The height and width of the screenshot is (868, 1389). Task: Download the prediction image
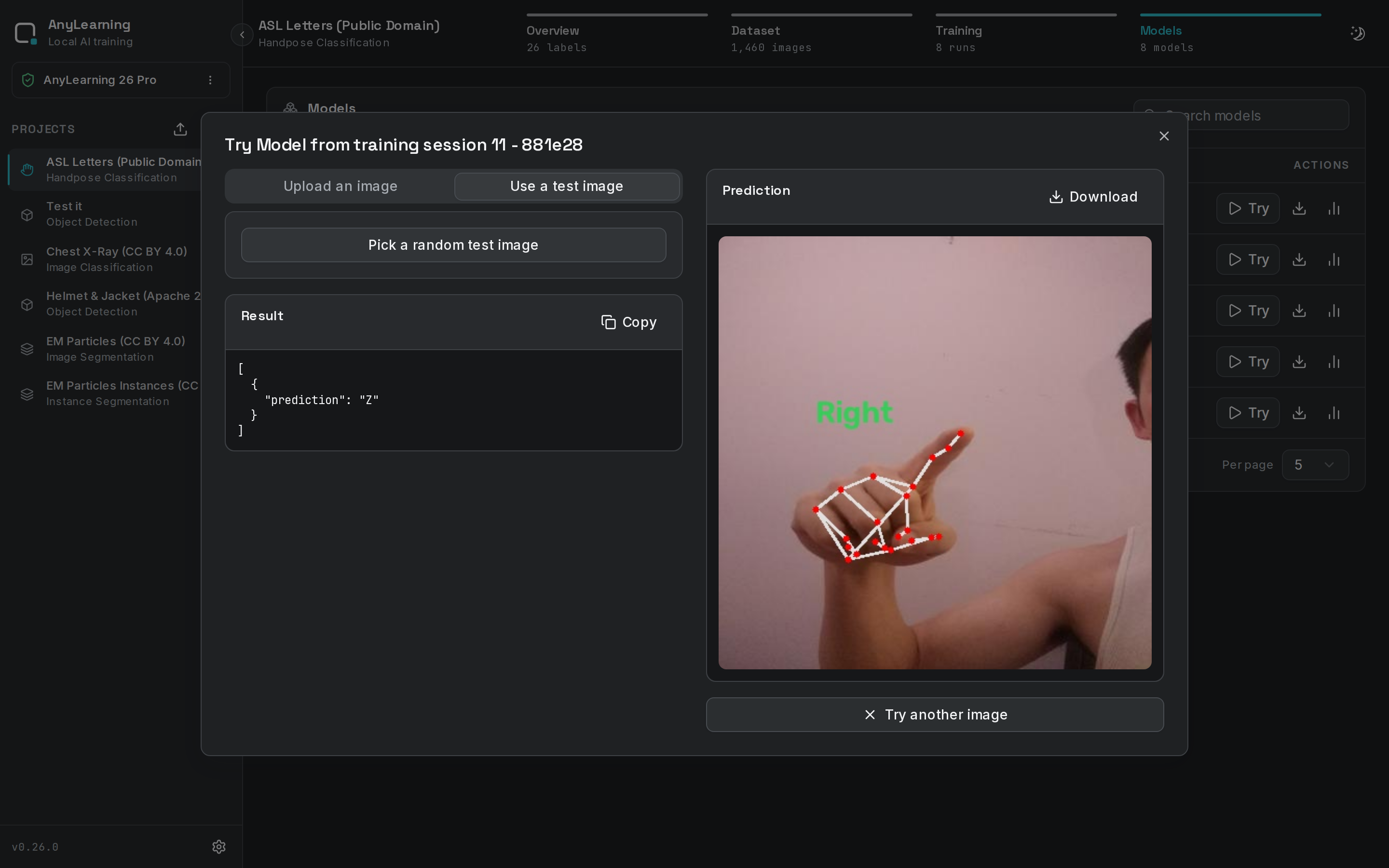pyautogui.click(x=1093, y=197)
